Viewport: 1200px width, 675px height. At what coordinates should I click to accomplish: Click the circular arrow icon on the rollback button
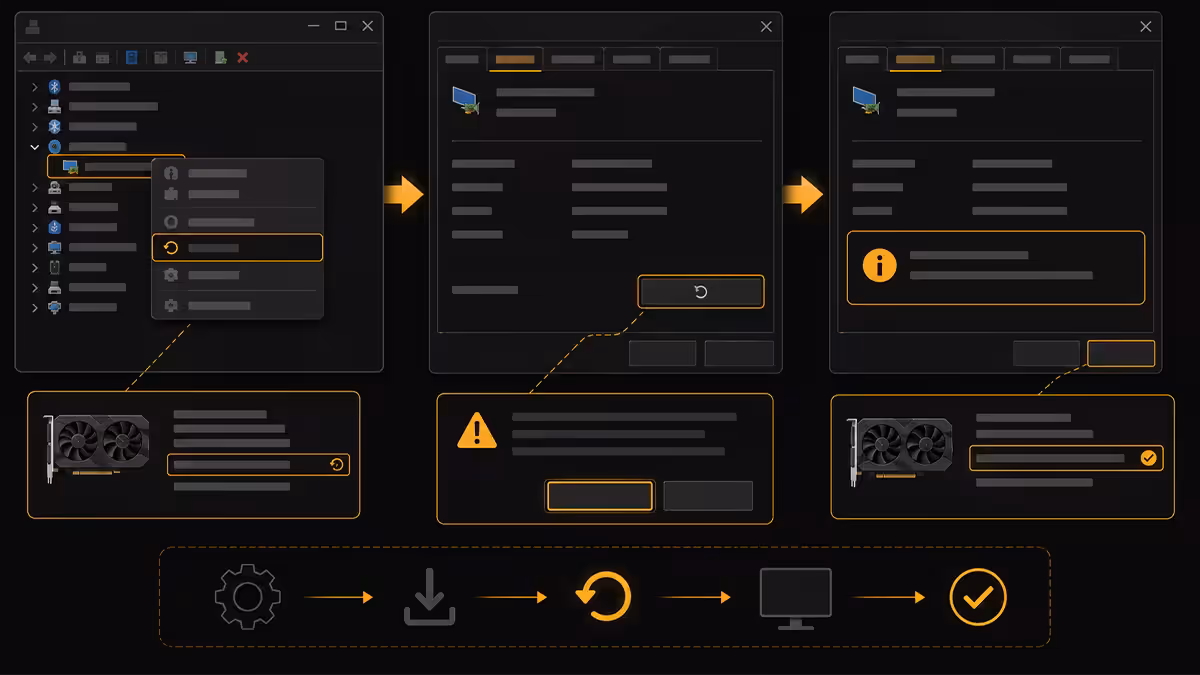pos(700,292)
